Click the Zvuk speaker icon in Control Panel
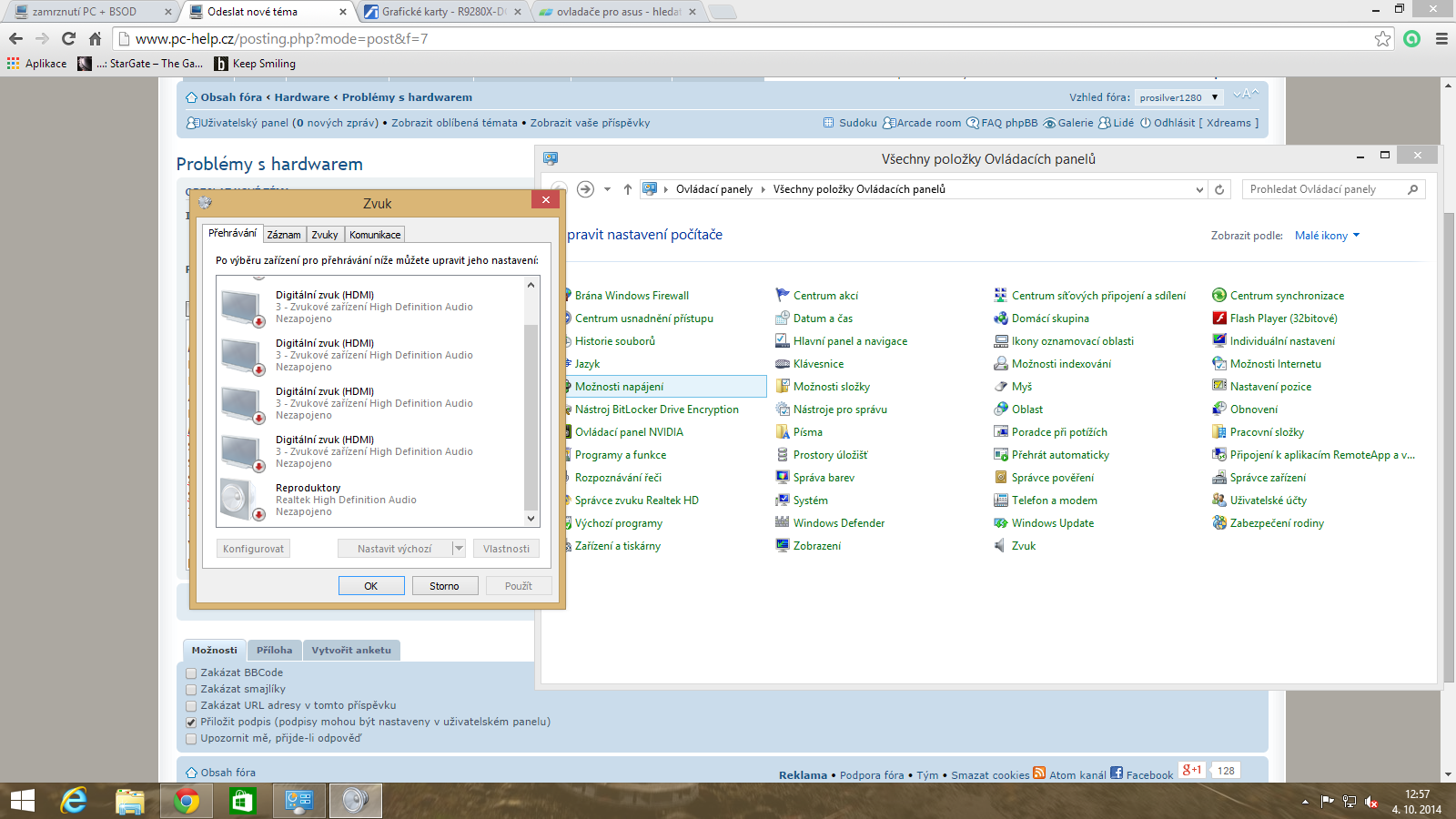The image size is (1456, 819). coord(1001,546)
